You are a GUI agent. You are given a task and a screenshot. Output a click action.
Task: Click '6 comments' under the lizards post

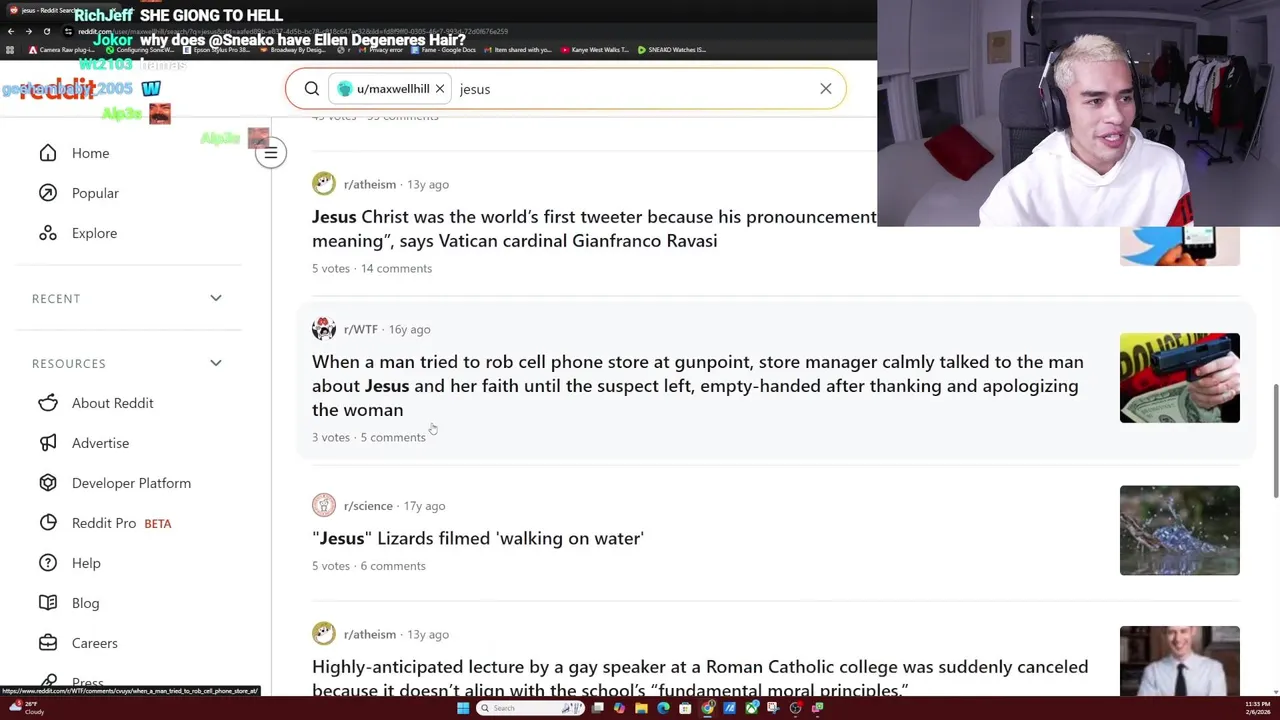(393, 566)
